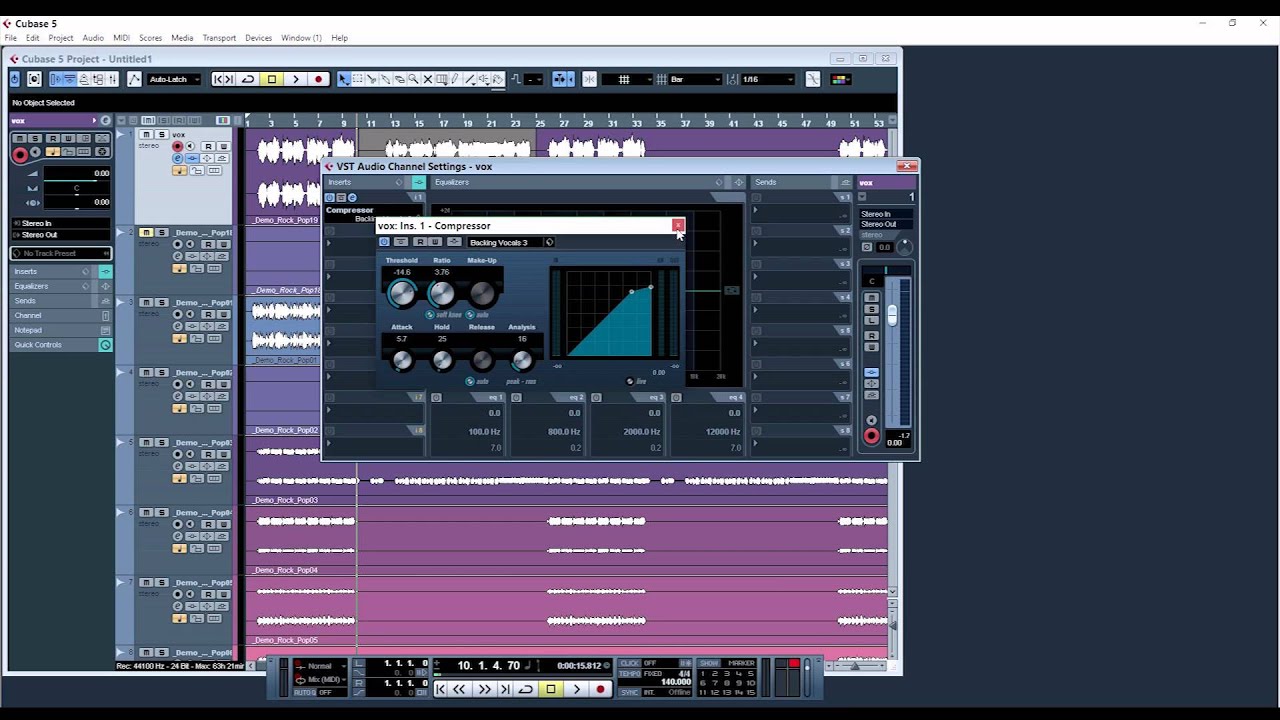
Task: Click the compressor Make-Up knob
Action: coord(481,293)
